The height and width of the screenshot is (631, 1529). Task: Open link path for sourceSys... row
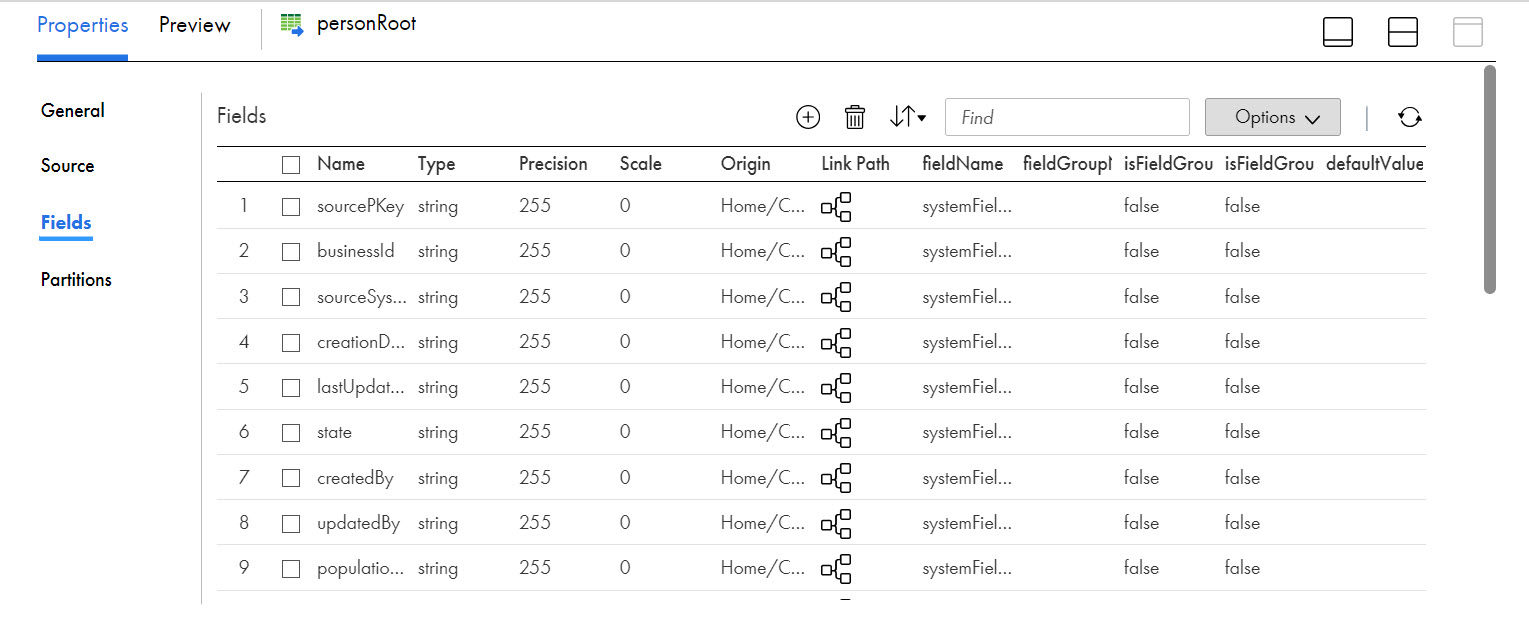click(x=836, y=297)
